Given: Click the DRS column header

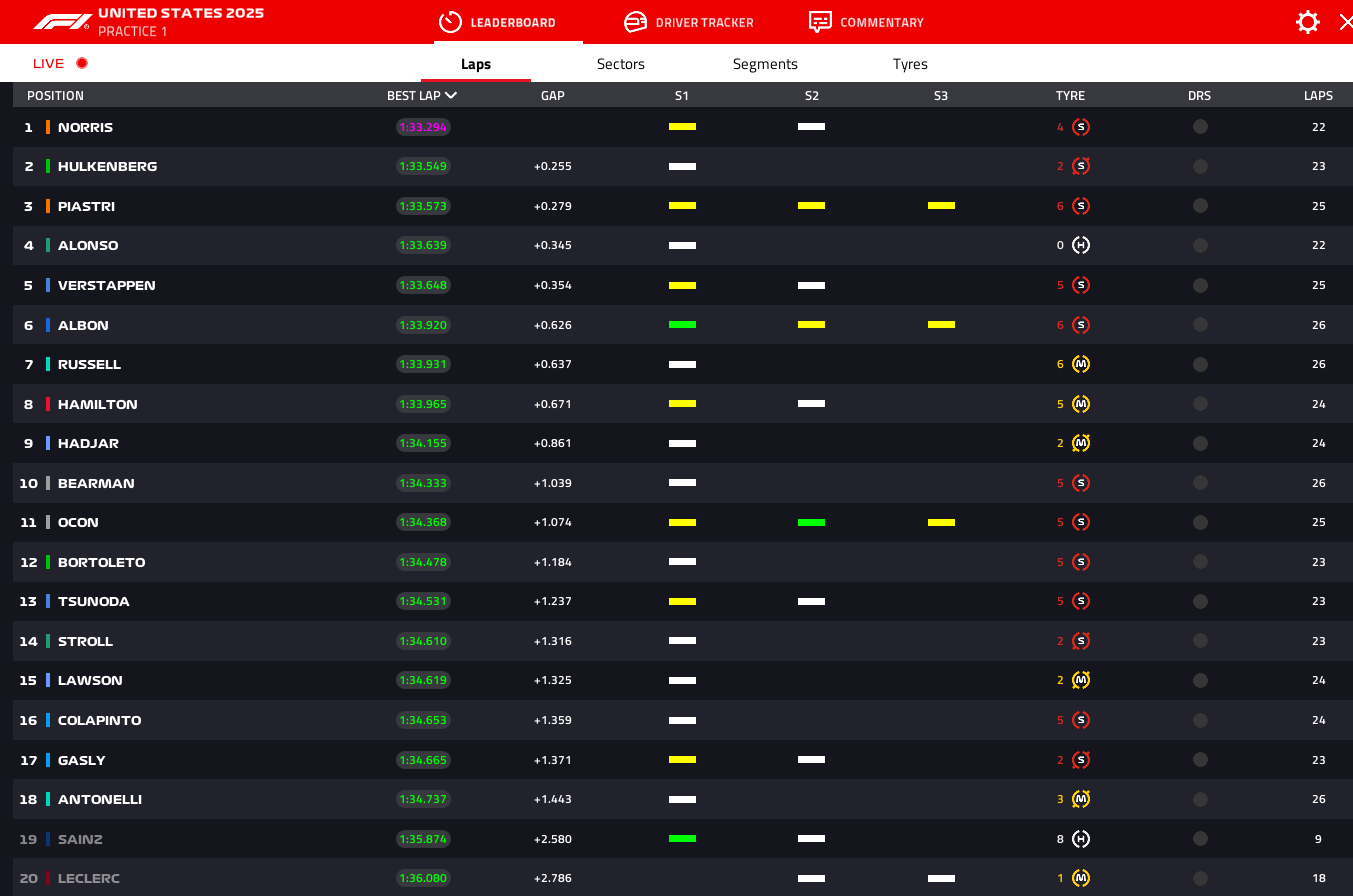Looking at the screenshot, I should (x=1199, y=96).
